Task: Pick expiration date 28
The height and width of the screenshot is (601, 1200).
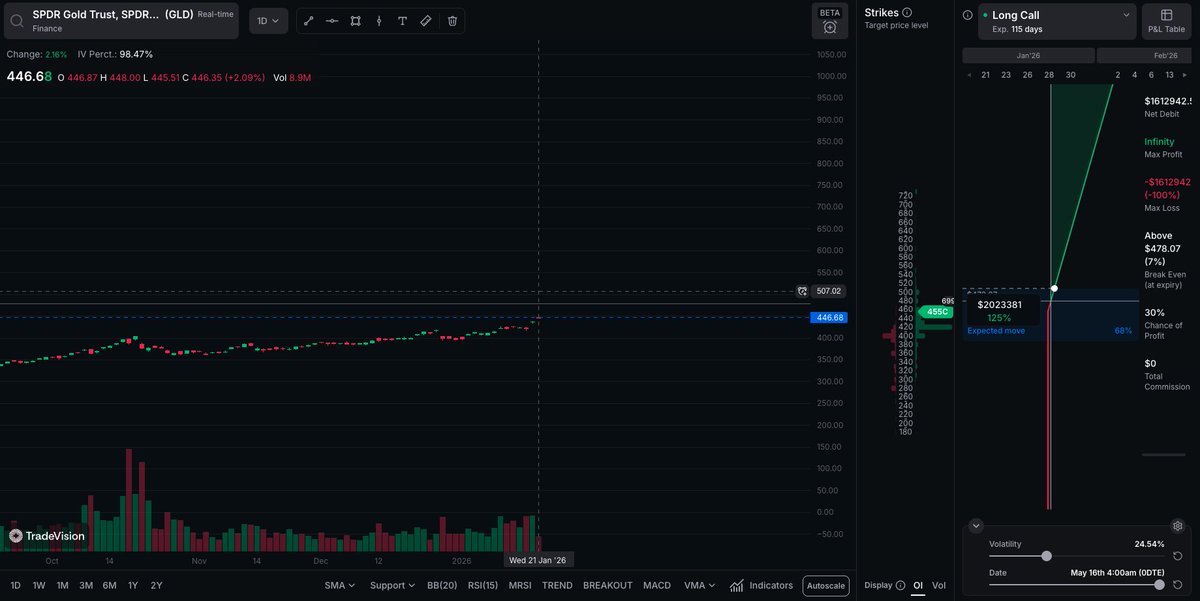Action: 1049,75
